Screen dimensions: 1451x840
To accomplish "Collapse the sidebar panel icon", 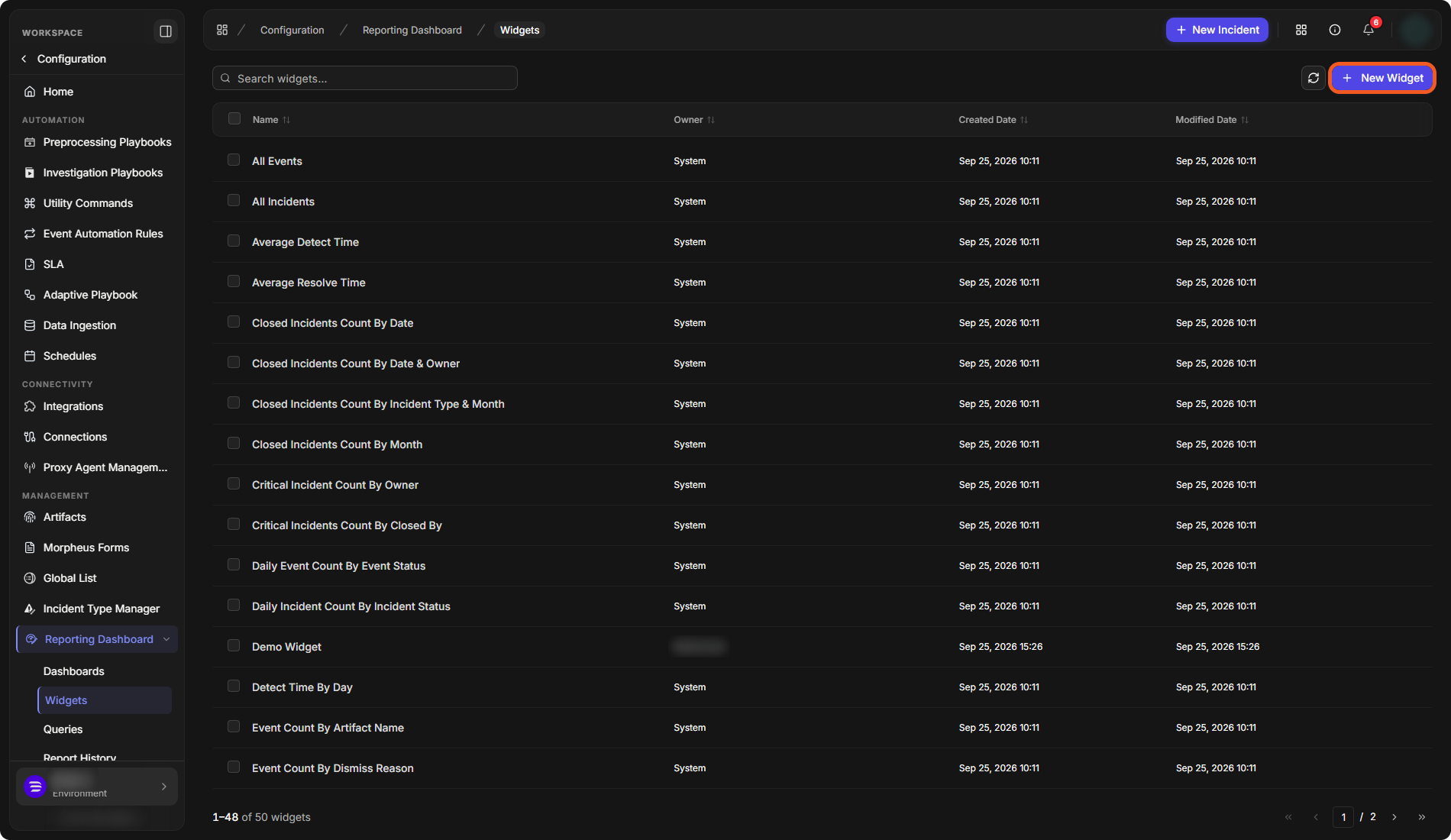I will coord(165,31).
